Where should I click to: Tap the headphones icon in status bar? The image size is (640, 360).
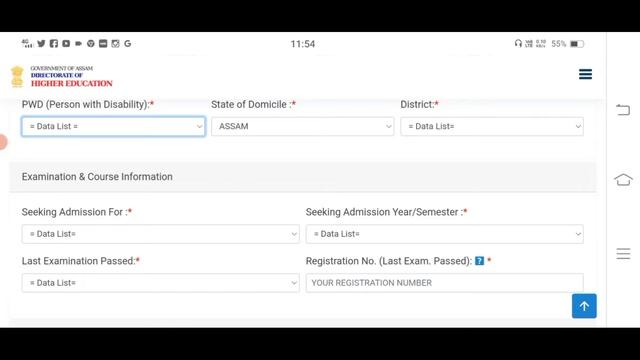(x=518, y=43)
